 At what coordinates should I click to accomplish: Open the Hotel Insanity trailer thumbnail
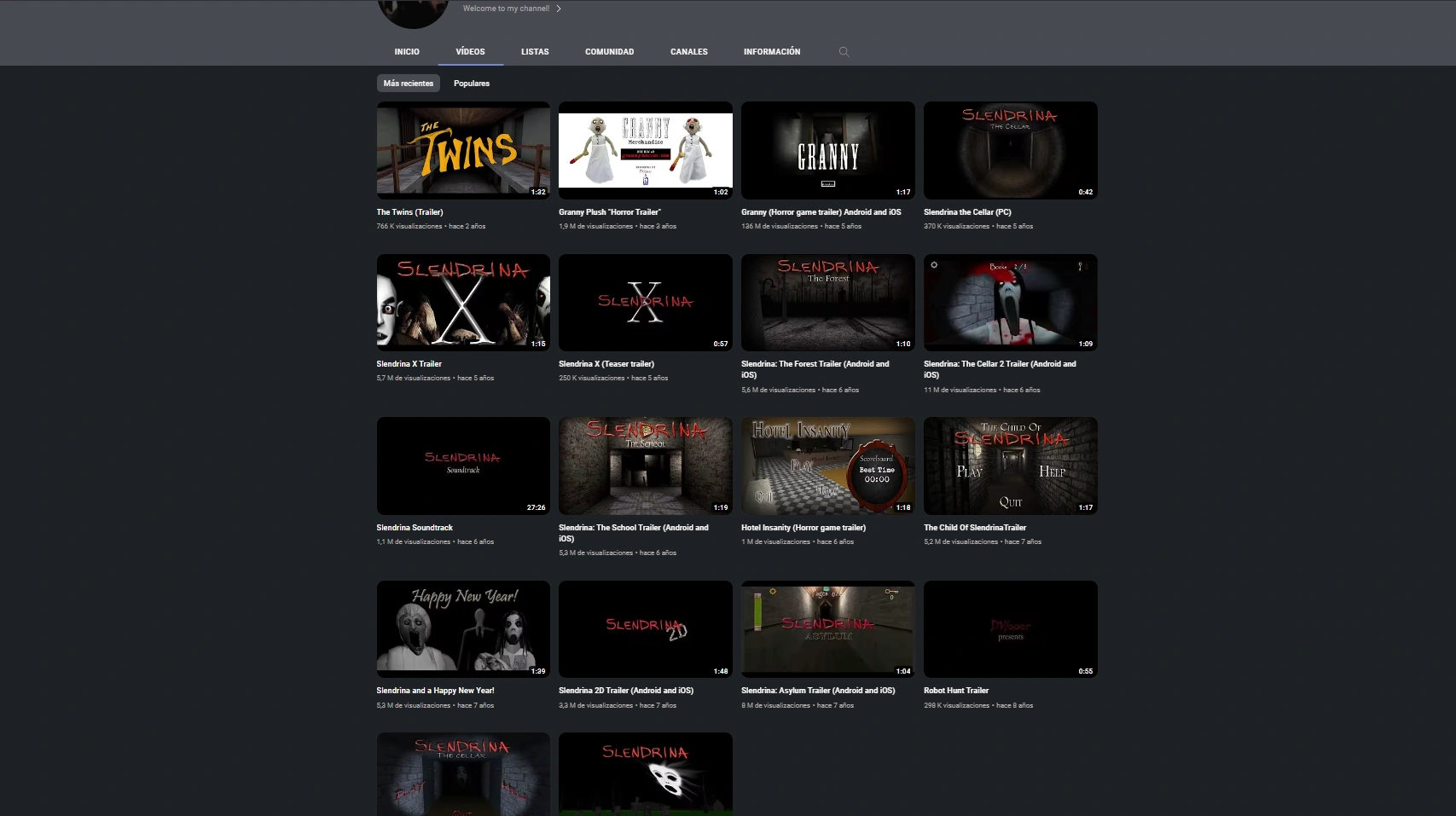click(827, 466)
